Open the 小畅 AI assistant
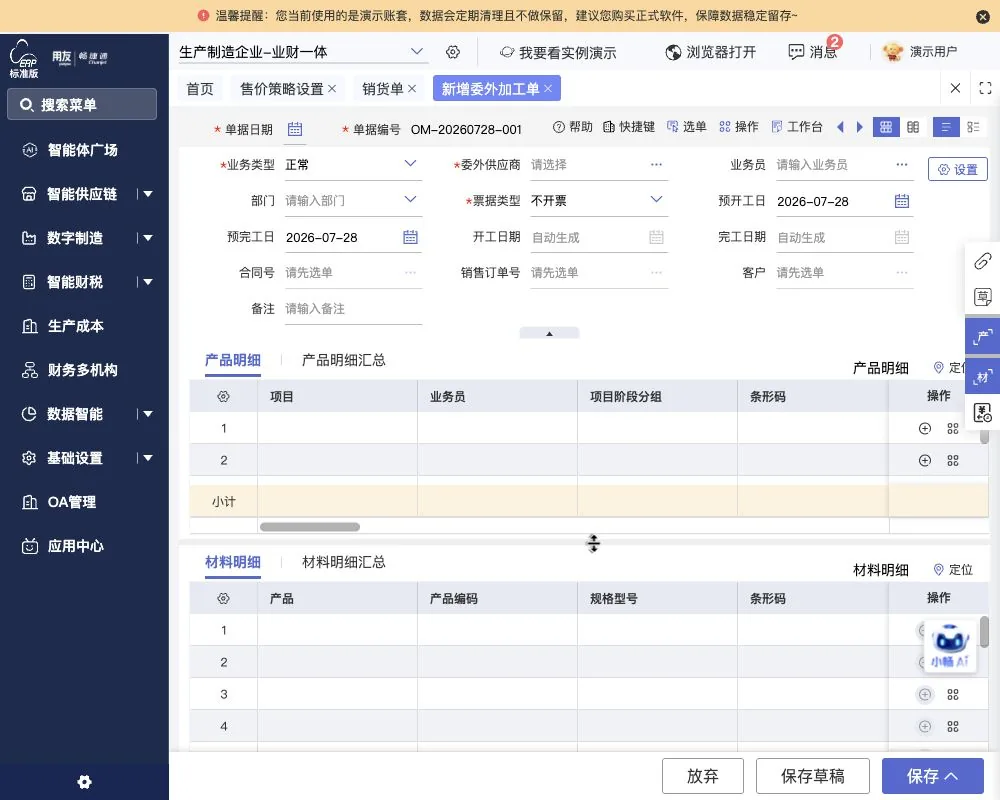 [x=950, y=645]
